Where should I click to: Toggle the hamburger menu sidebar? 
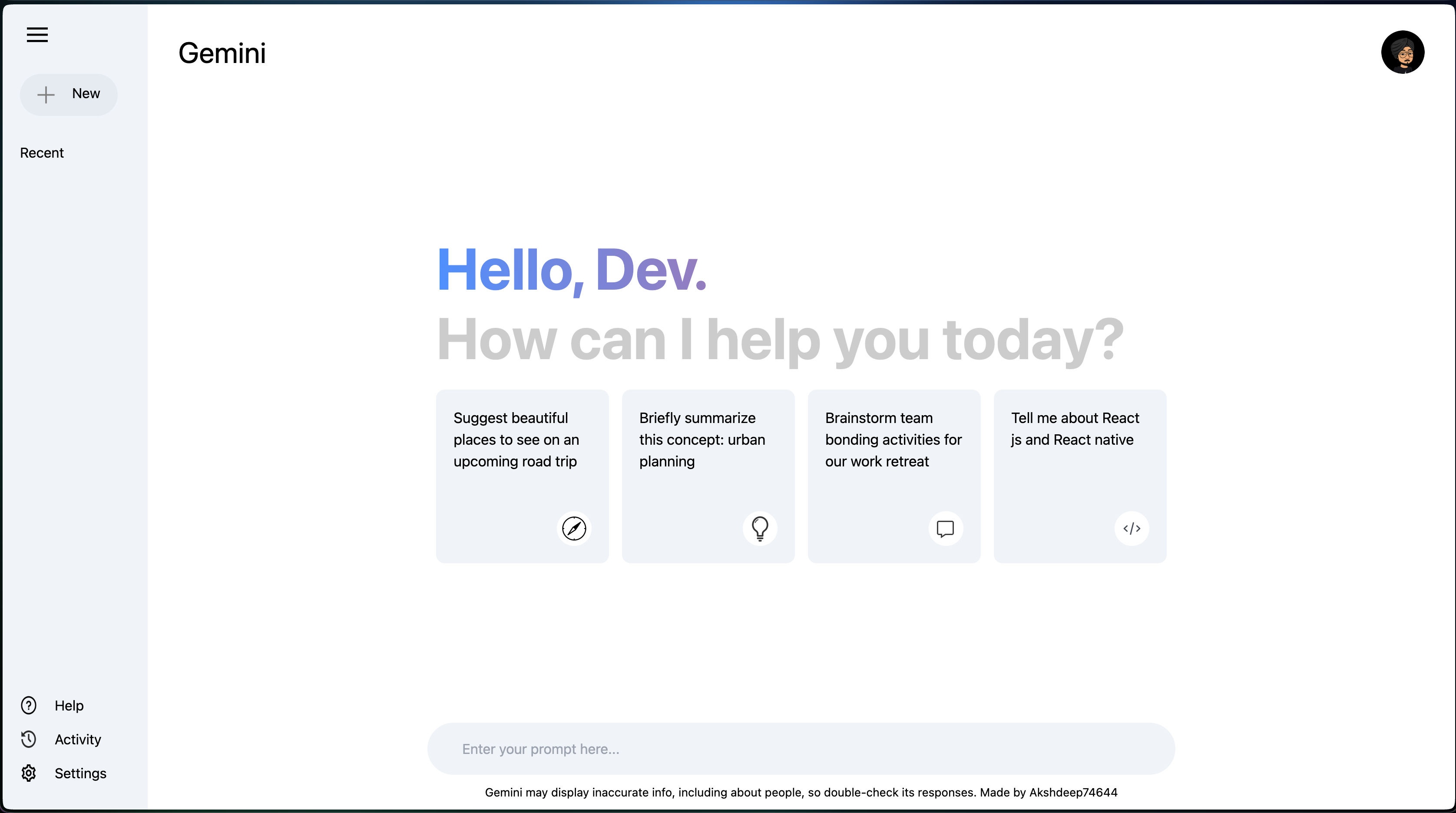click(x=37, y=34)
